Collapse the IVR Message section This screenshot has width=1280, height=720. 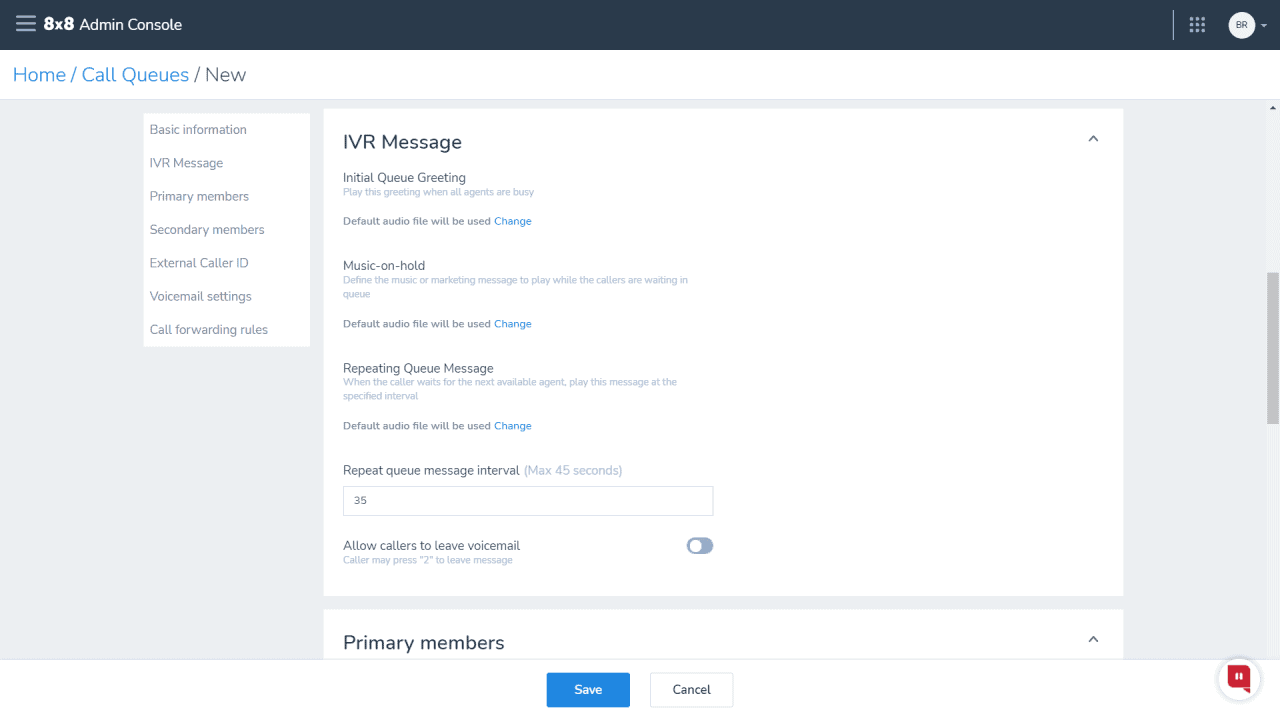(1093, 139)
